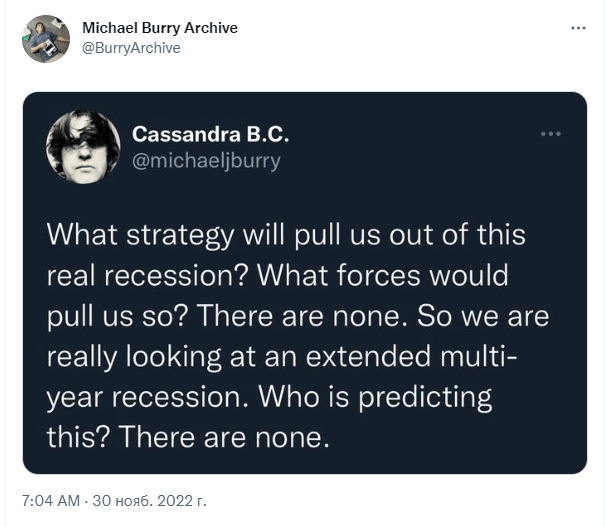Open the tweet's three-dot more options menu
Viewport: 605px width, 527px height.
point(578,28)
